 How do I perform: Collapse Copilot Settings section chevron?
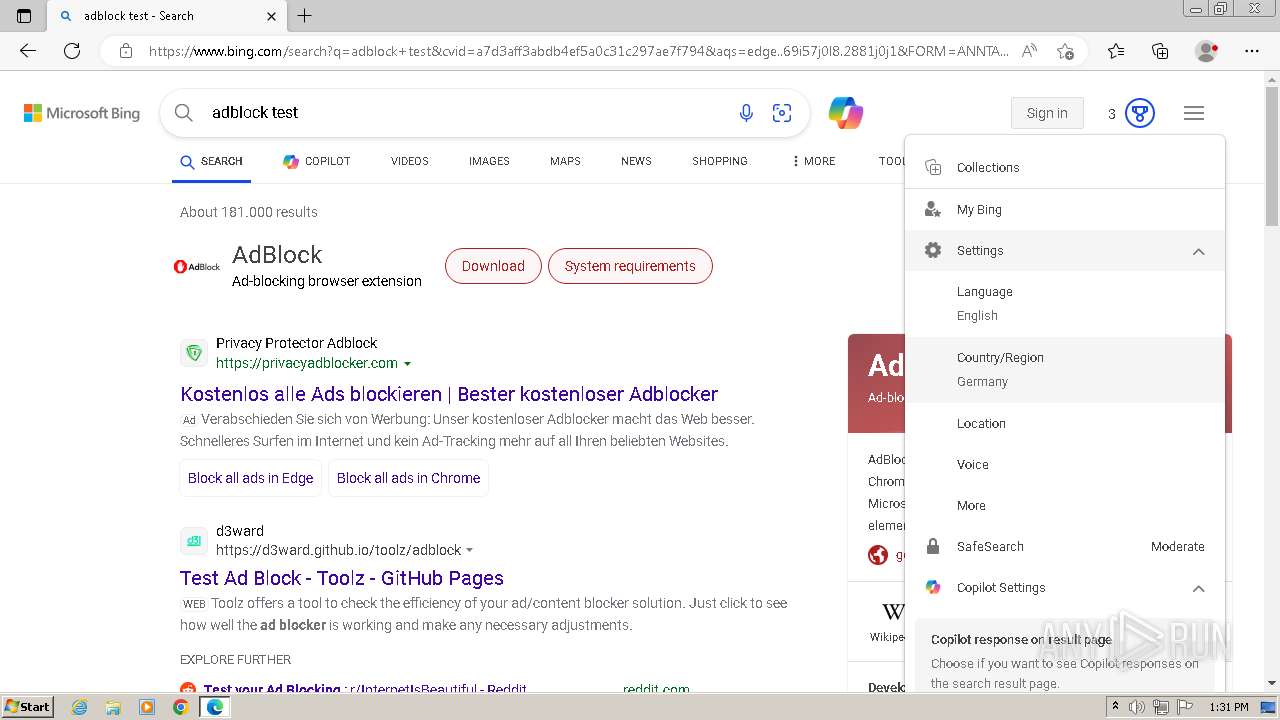[x=1199, y=588]
